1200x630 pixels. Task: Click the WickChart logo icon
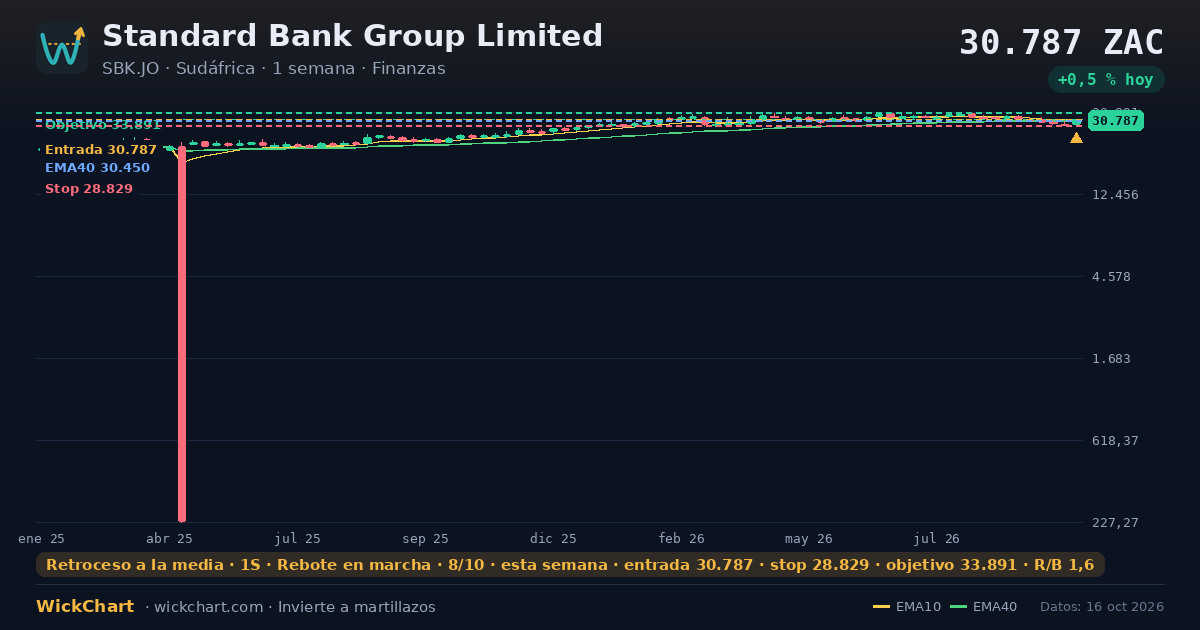click(x=62, y=48)
